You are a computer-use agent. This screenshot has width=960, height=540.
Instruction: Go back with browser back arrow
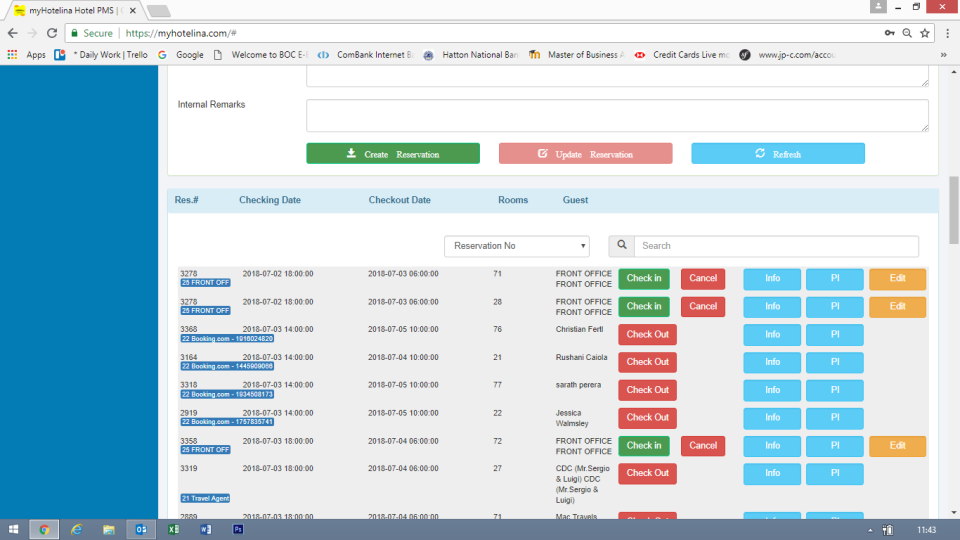click(13, 33)
